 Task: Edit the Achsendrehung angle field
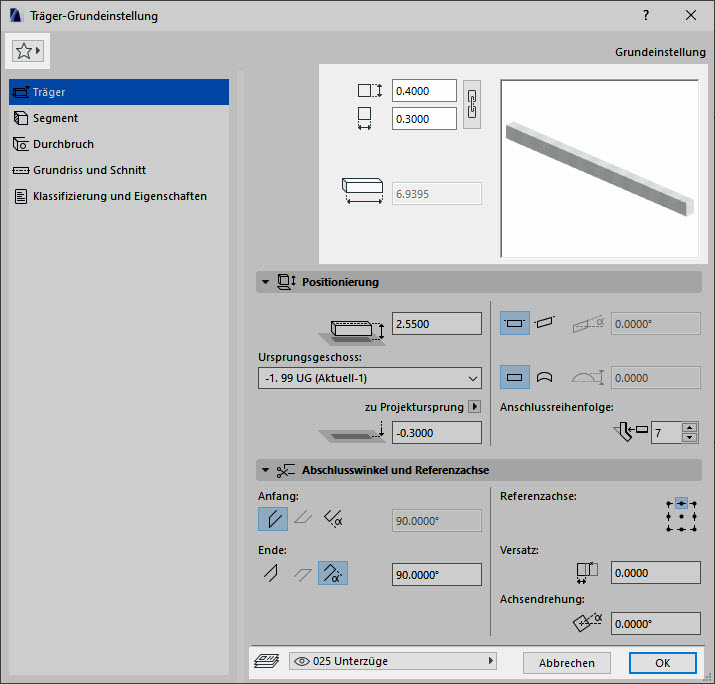click(x=655, y=624)
